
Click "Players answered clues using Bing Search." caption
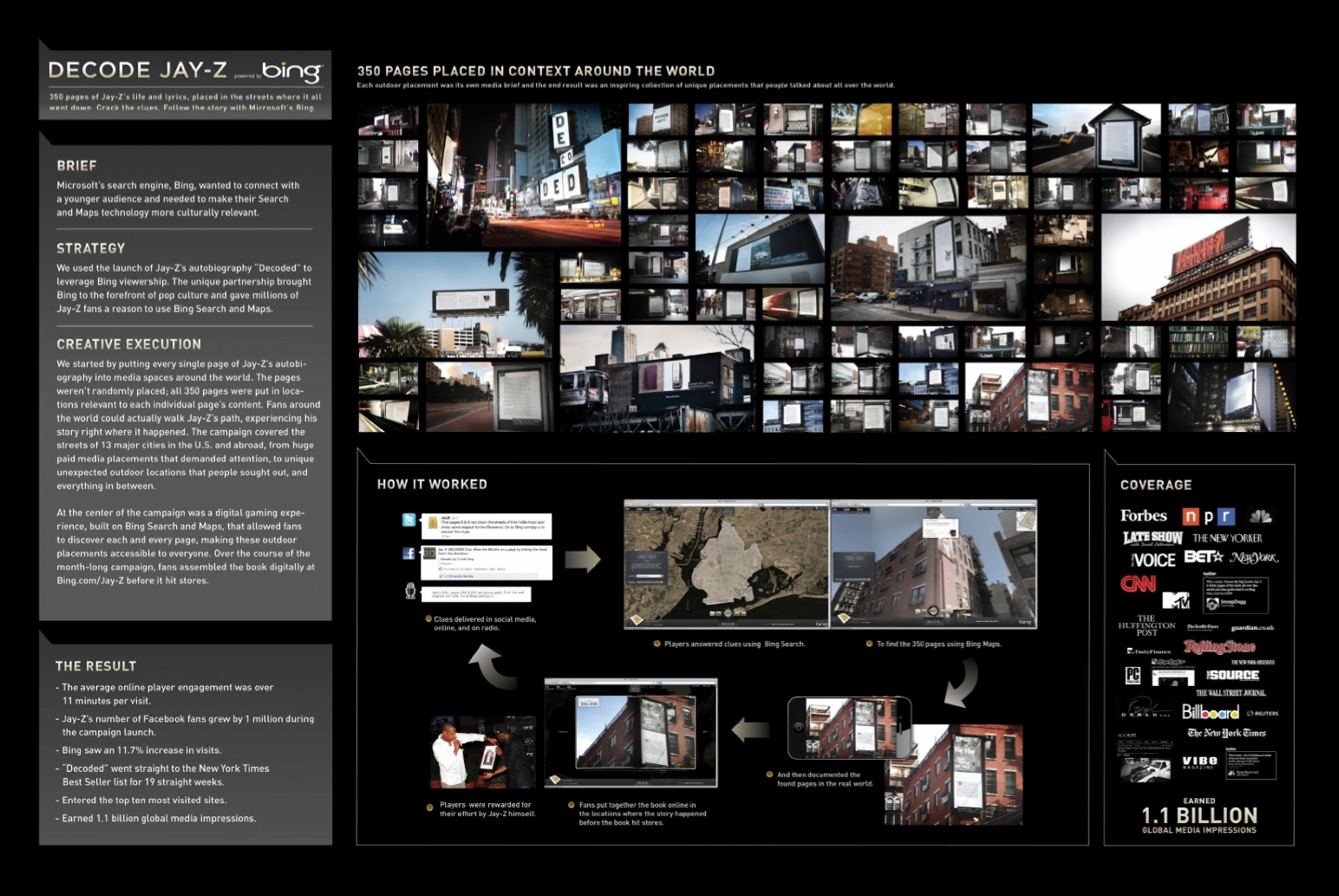(735, 644)
